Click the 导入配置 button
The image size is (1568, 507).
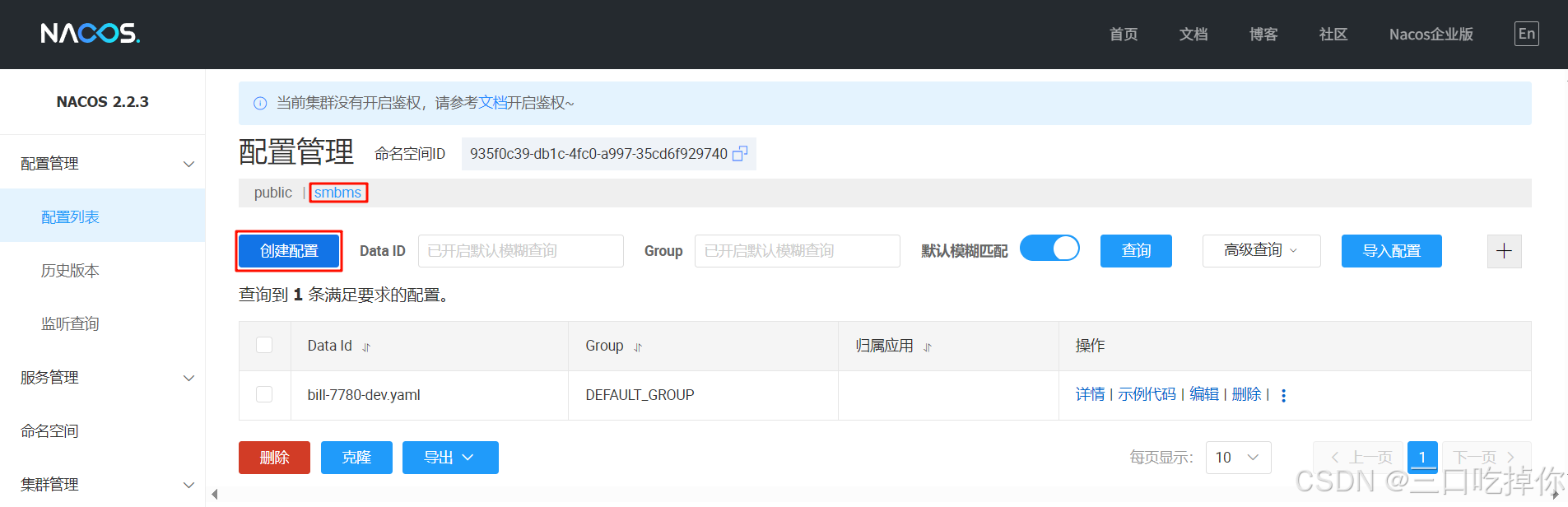[1391, 251]
